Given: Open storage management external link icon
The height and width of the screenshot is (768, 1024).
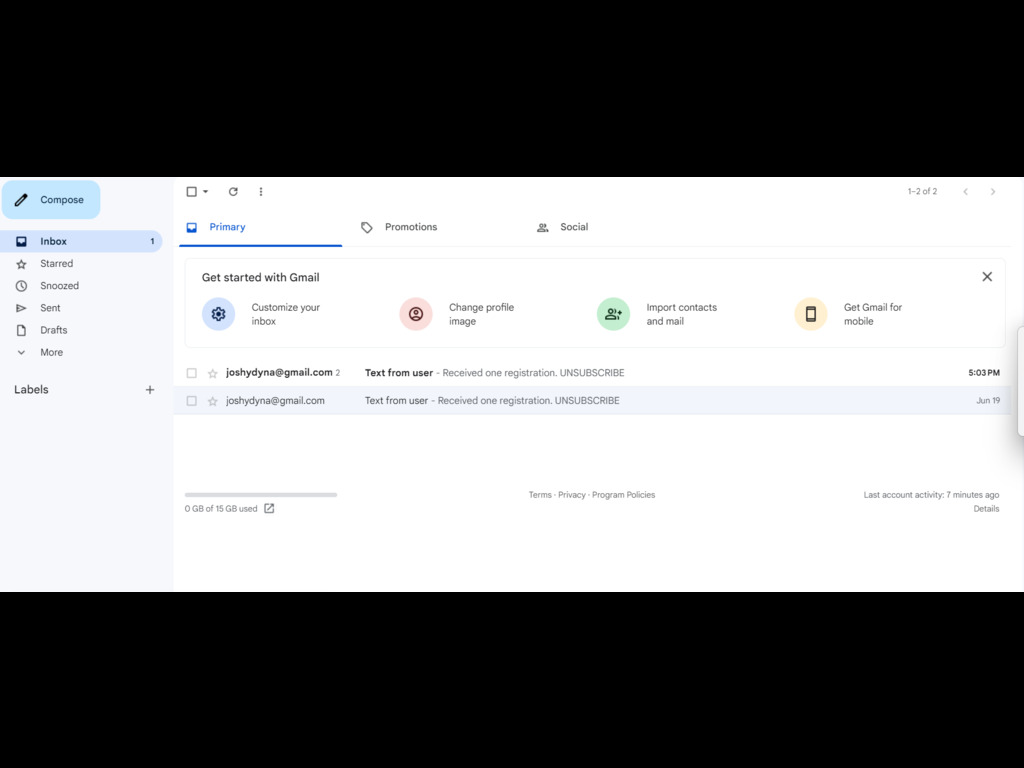Looking at the screenshot, I should click(269, 508).
